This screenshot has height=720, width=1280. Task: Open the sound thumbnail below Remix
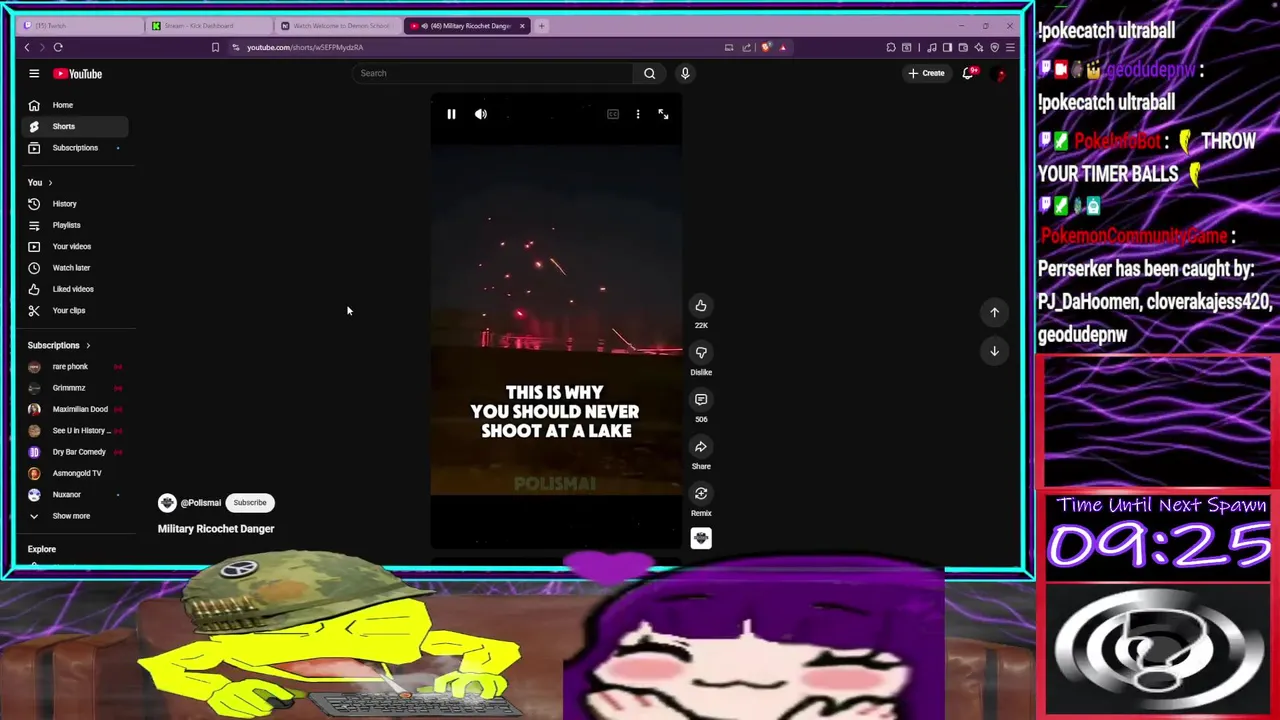click(701, 538)
